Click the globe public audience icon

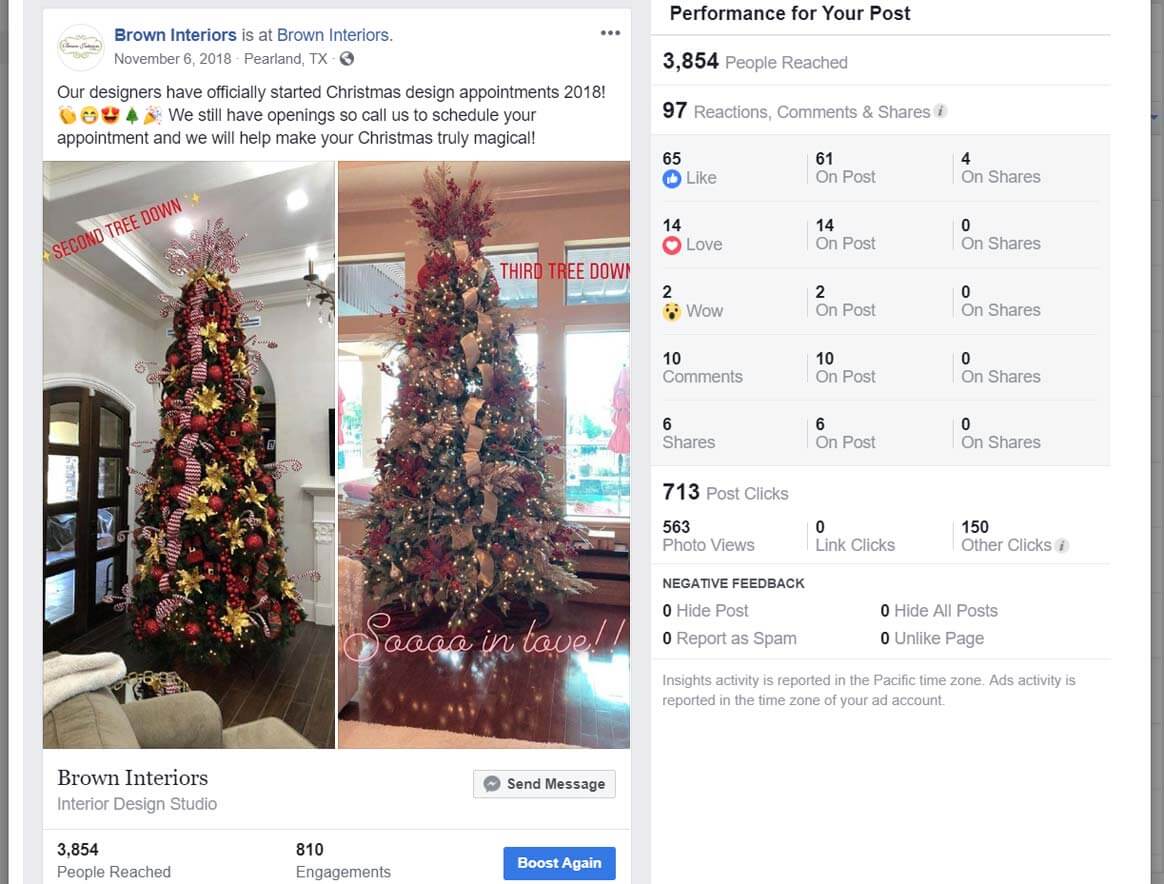pos(347,59)
